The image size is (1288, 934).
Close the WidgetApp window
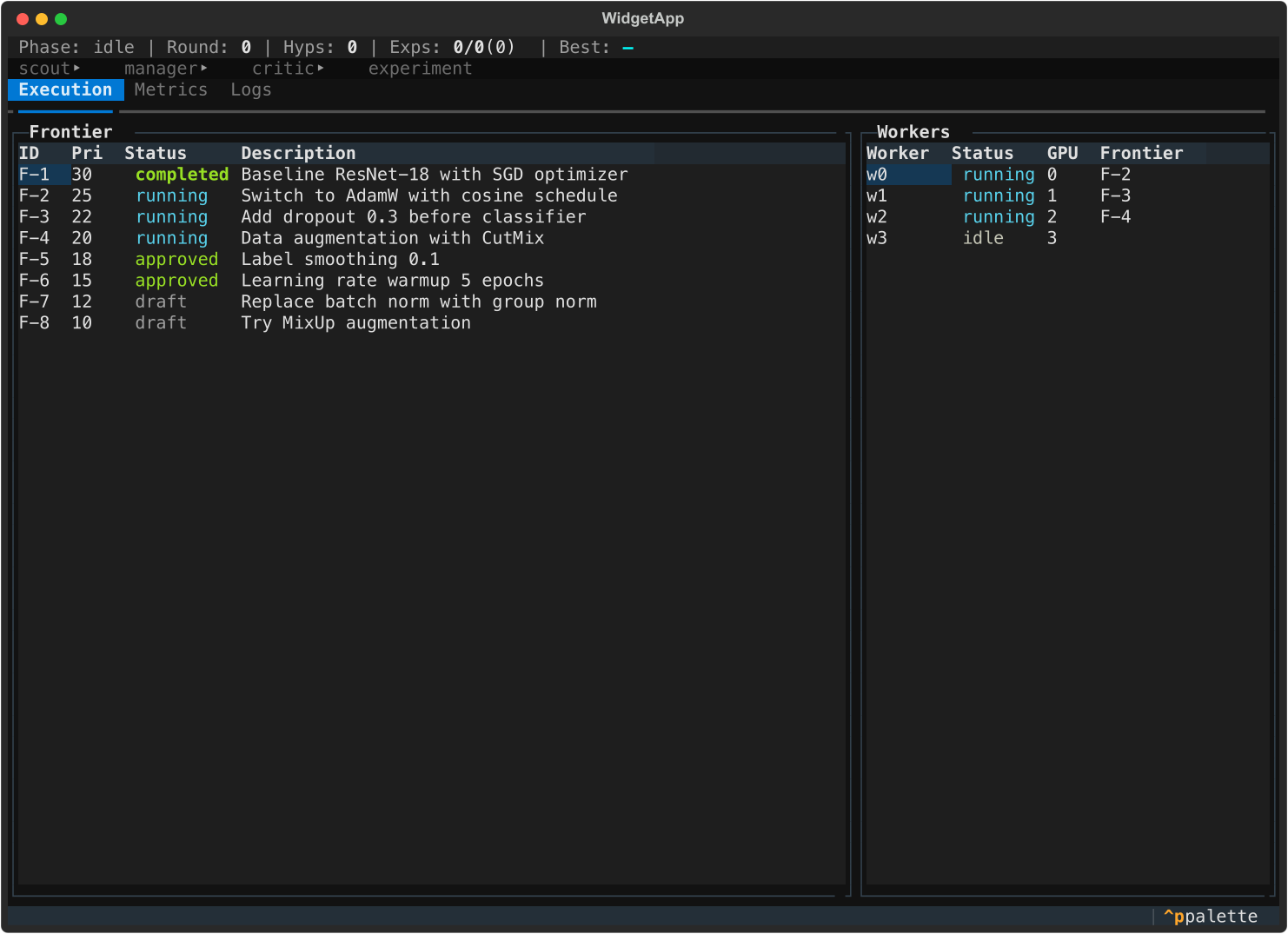pyautogui.click(x=23, y=19)
